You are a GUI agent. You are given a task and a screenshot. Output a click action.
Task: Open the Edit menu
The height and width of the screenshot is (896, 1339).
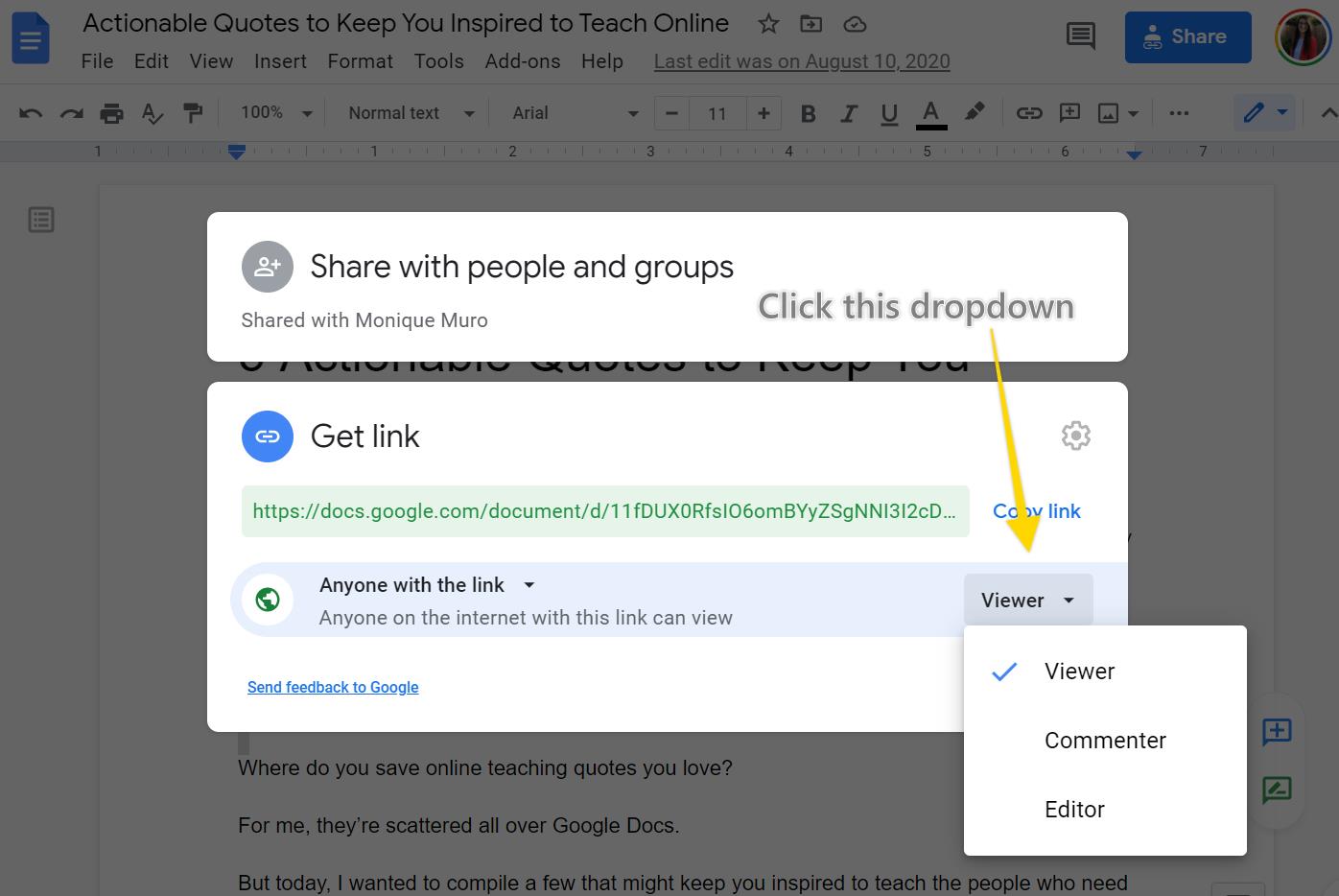click(x=152, y=61)
